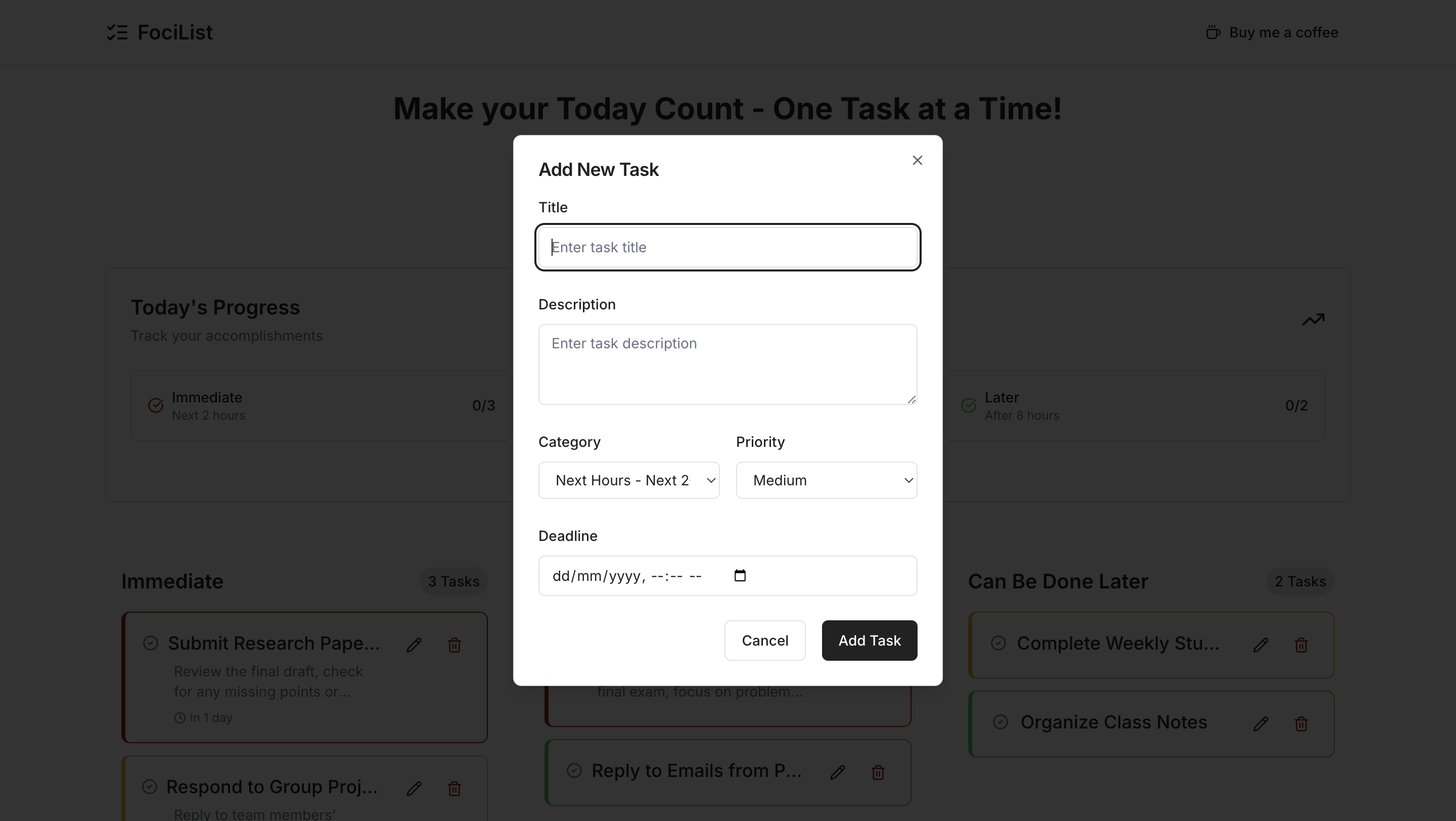Edit the Organize Class Notes task

coord(1260,724)
